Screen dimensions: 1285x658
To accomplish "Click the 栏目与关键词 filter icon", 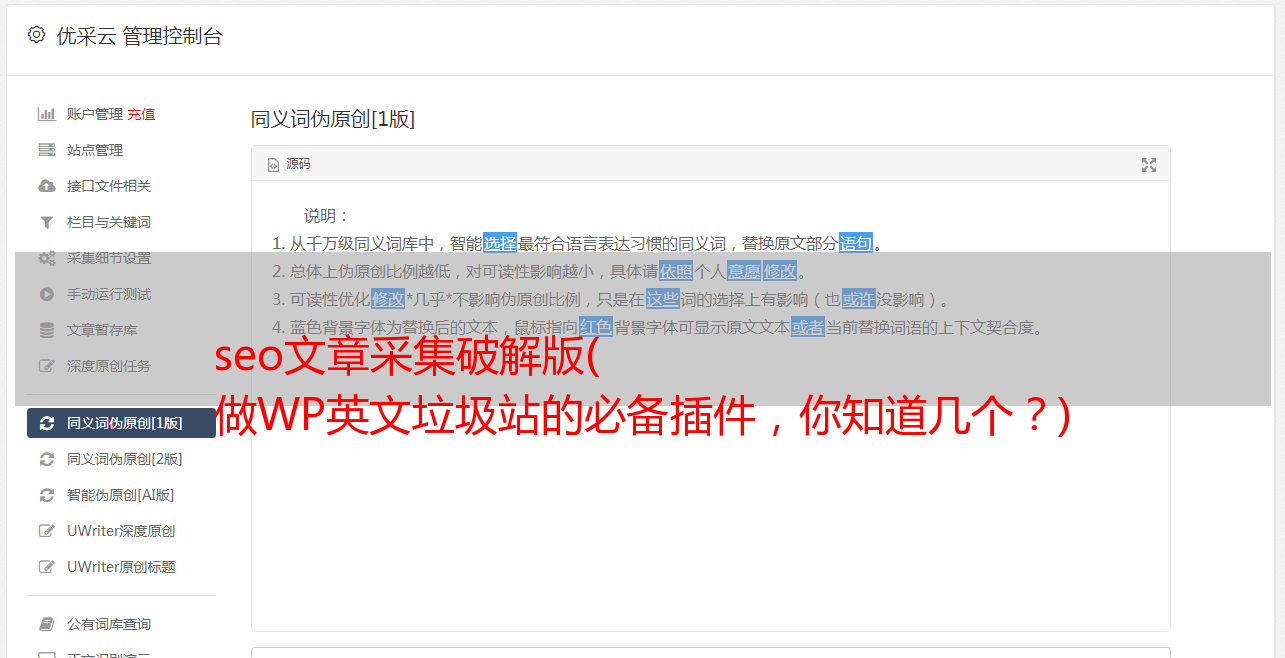I will 46,222.
